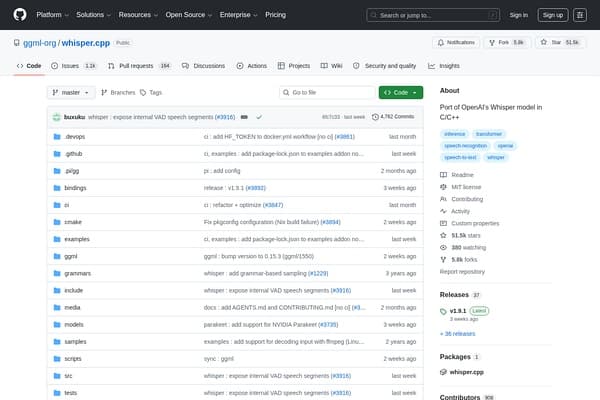The height and width of the screenshot is (400, 600).
Task: Switch to the Discussions tab
Action: pyautogui.click(x=203, y=66)
